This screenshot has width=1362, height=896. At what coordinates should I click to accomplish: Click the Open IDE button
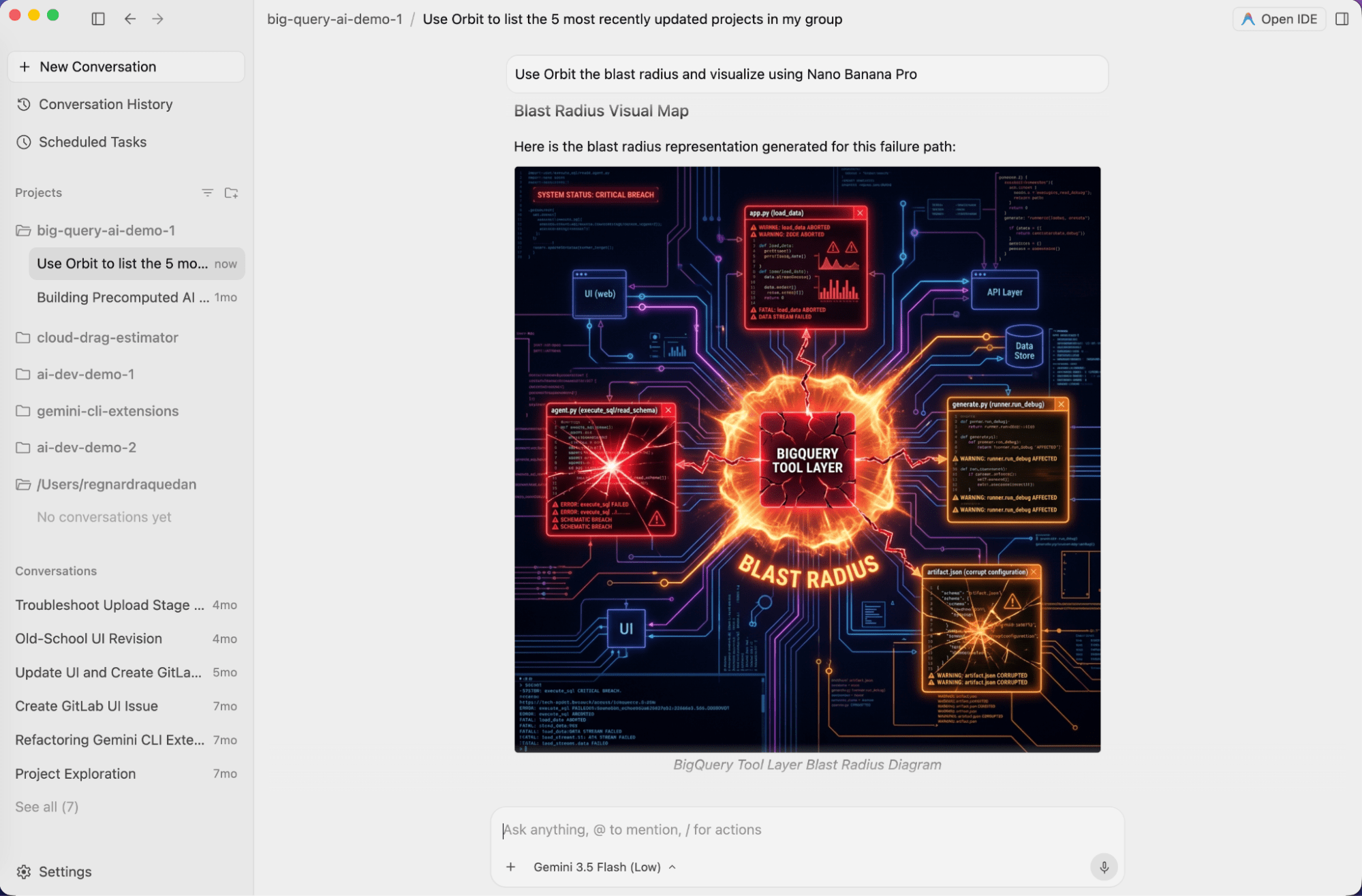[x=1279, y=19]
